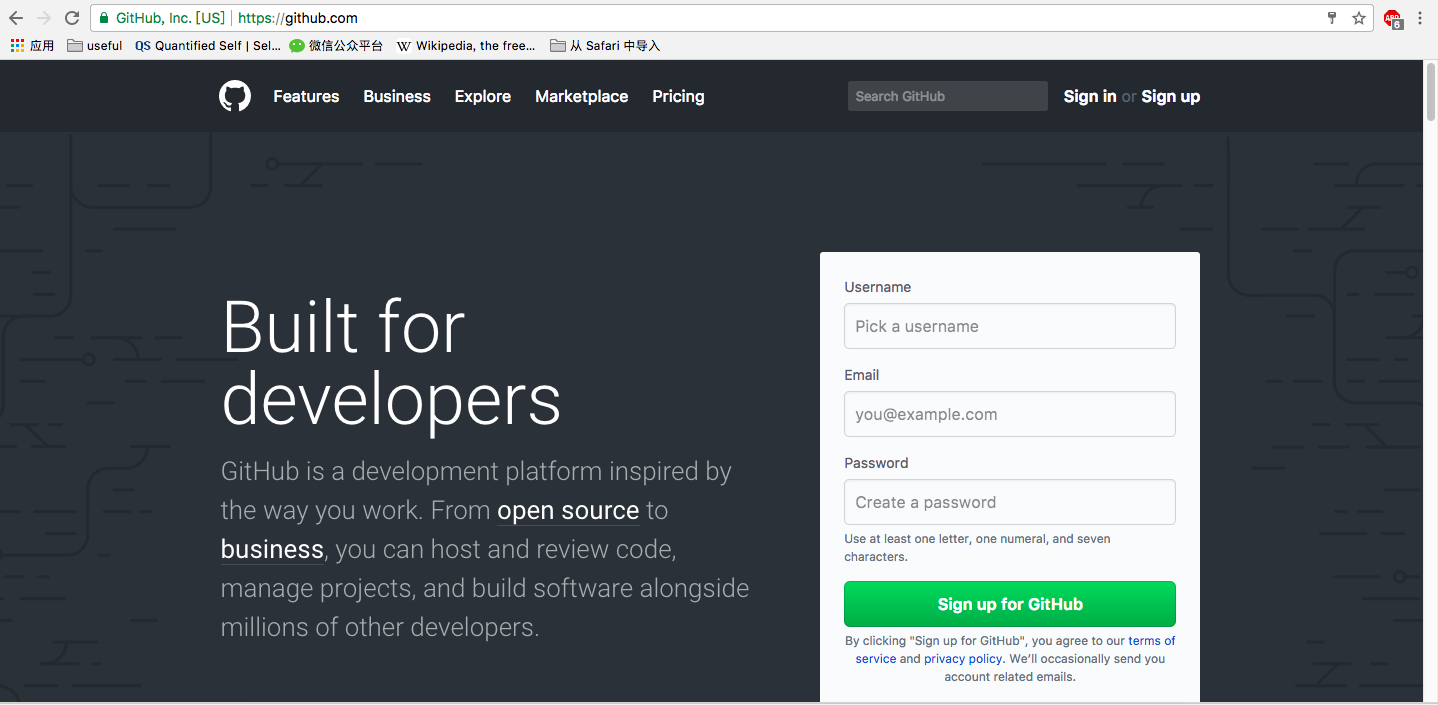Follow the 'open source' link
This screenshot has width=1438, height=705.
568,511
